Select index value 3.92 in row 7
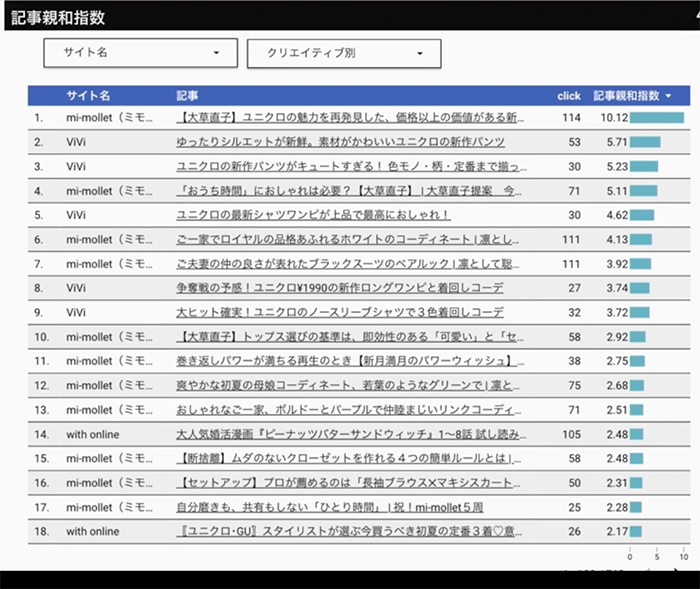This screenshot has height=589, width=700. tap(617, 264)
